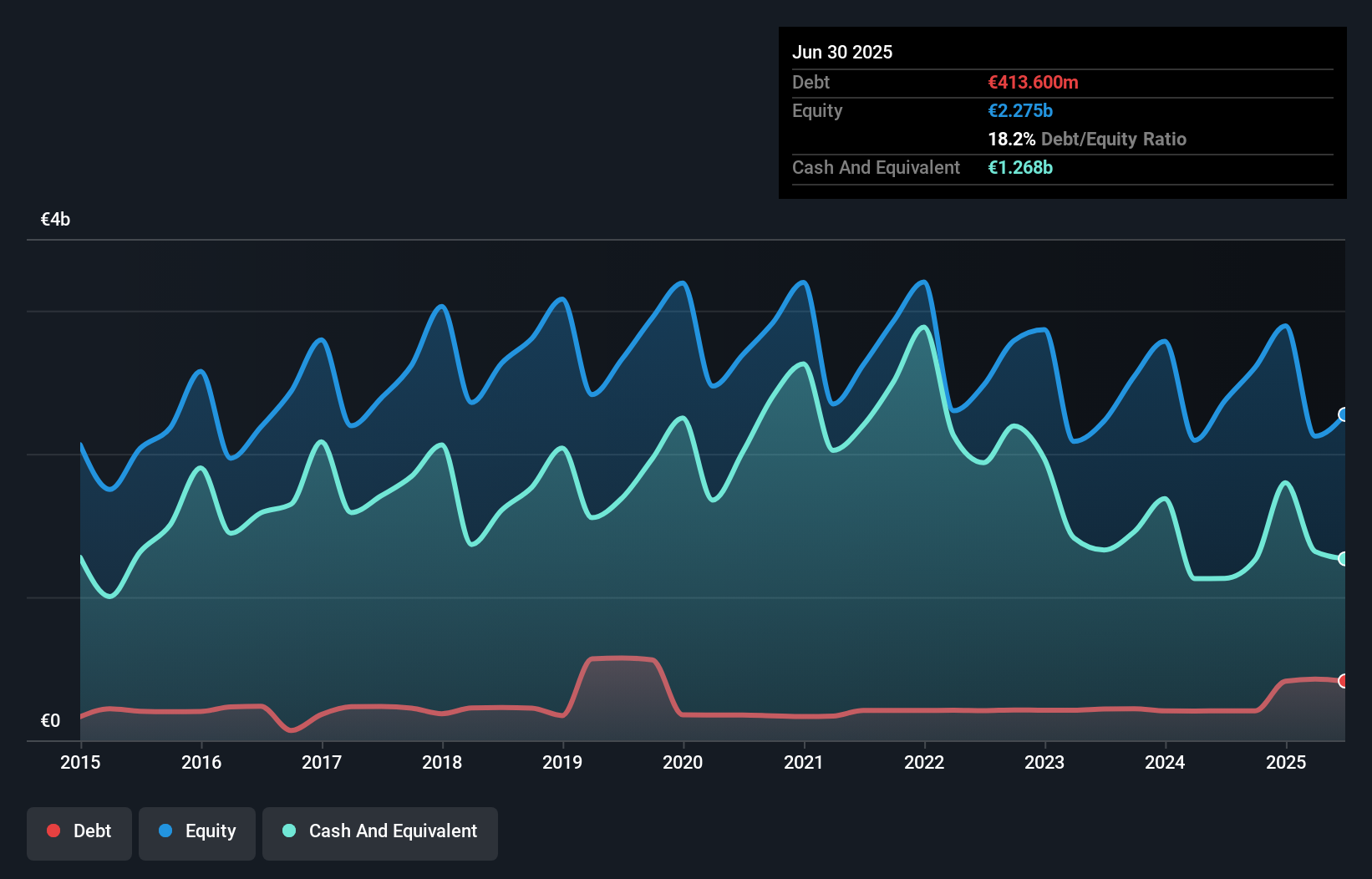Select the blue equity endpoint marker on chart edge
The image size is (1372, 879).
point(1344,414)
